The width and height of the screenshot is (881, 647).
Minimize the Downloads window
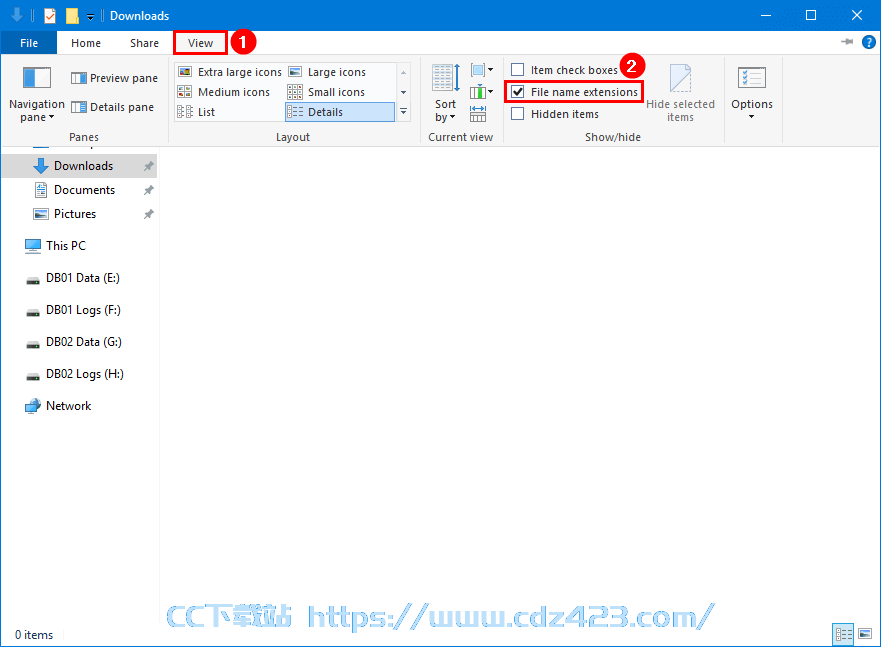[765, 15]
